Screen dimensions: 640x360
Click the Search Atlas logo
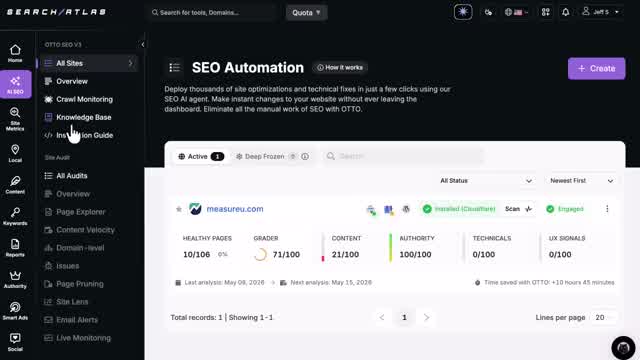click(56, 12)
